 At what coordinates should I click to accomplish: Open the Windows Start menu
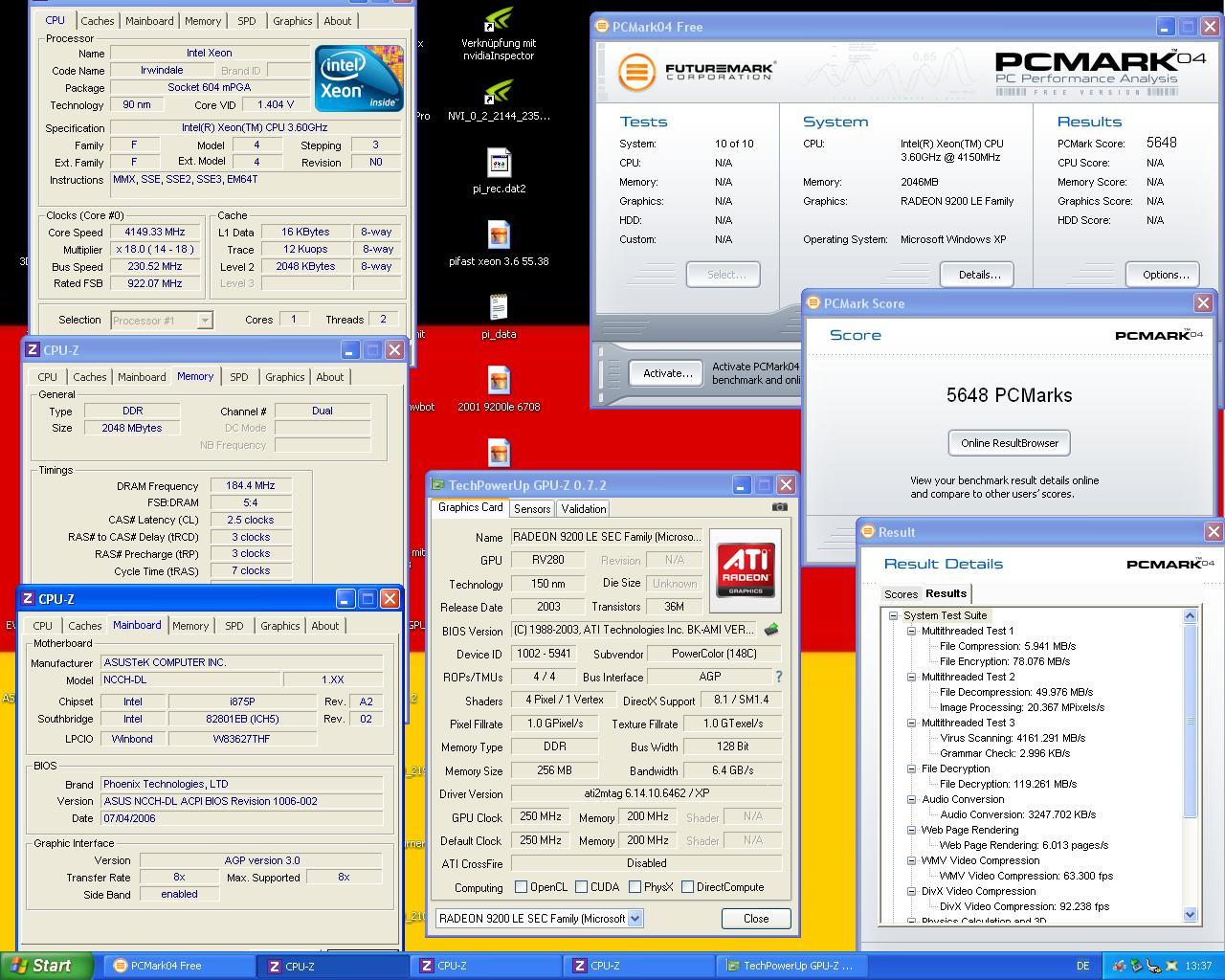point(47,966)
